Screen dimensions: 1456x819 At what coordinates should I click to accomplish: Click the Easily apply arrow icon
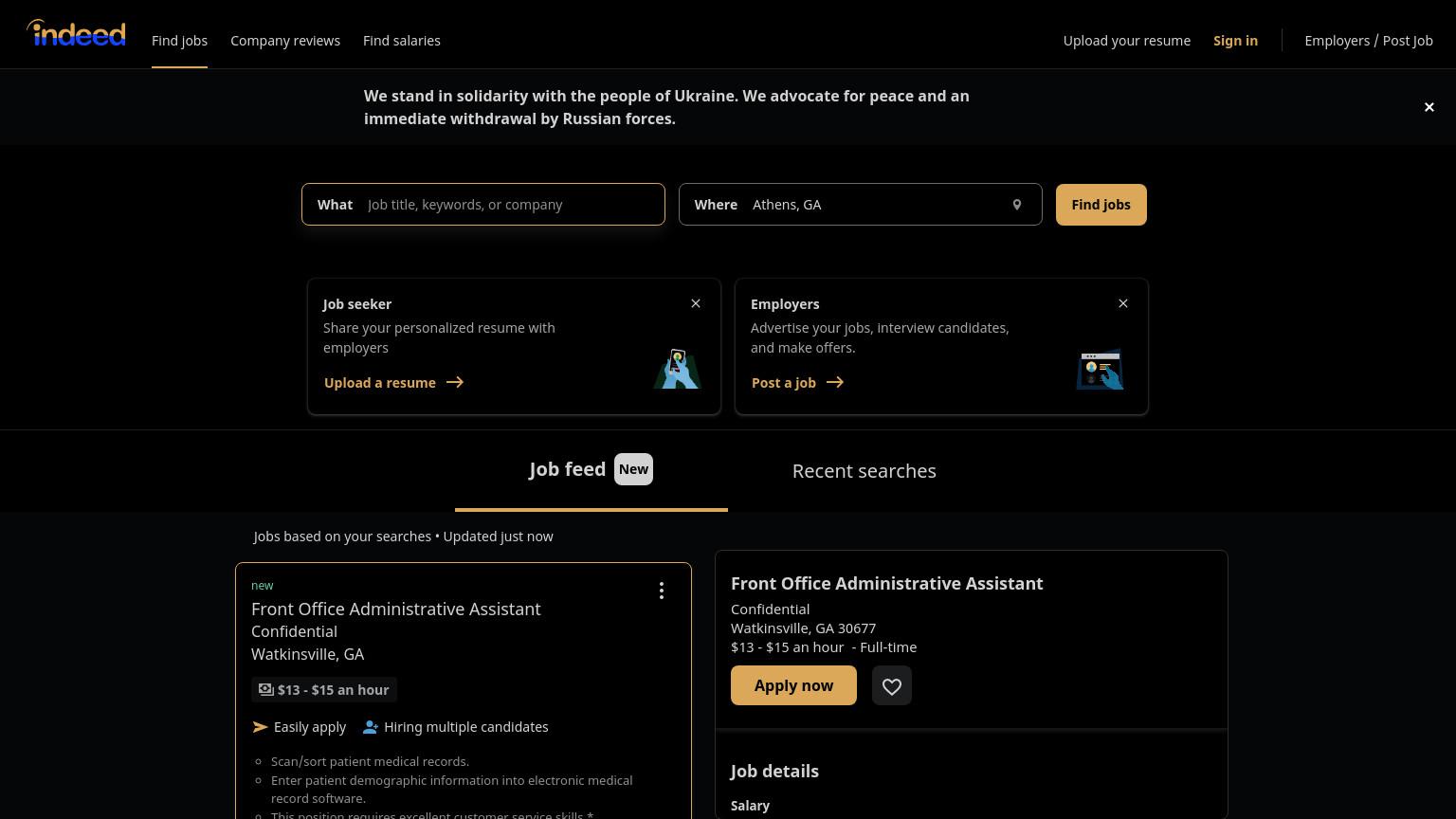tap(260, 727)
